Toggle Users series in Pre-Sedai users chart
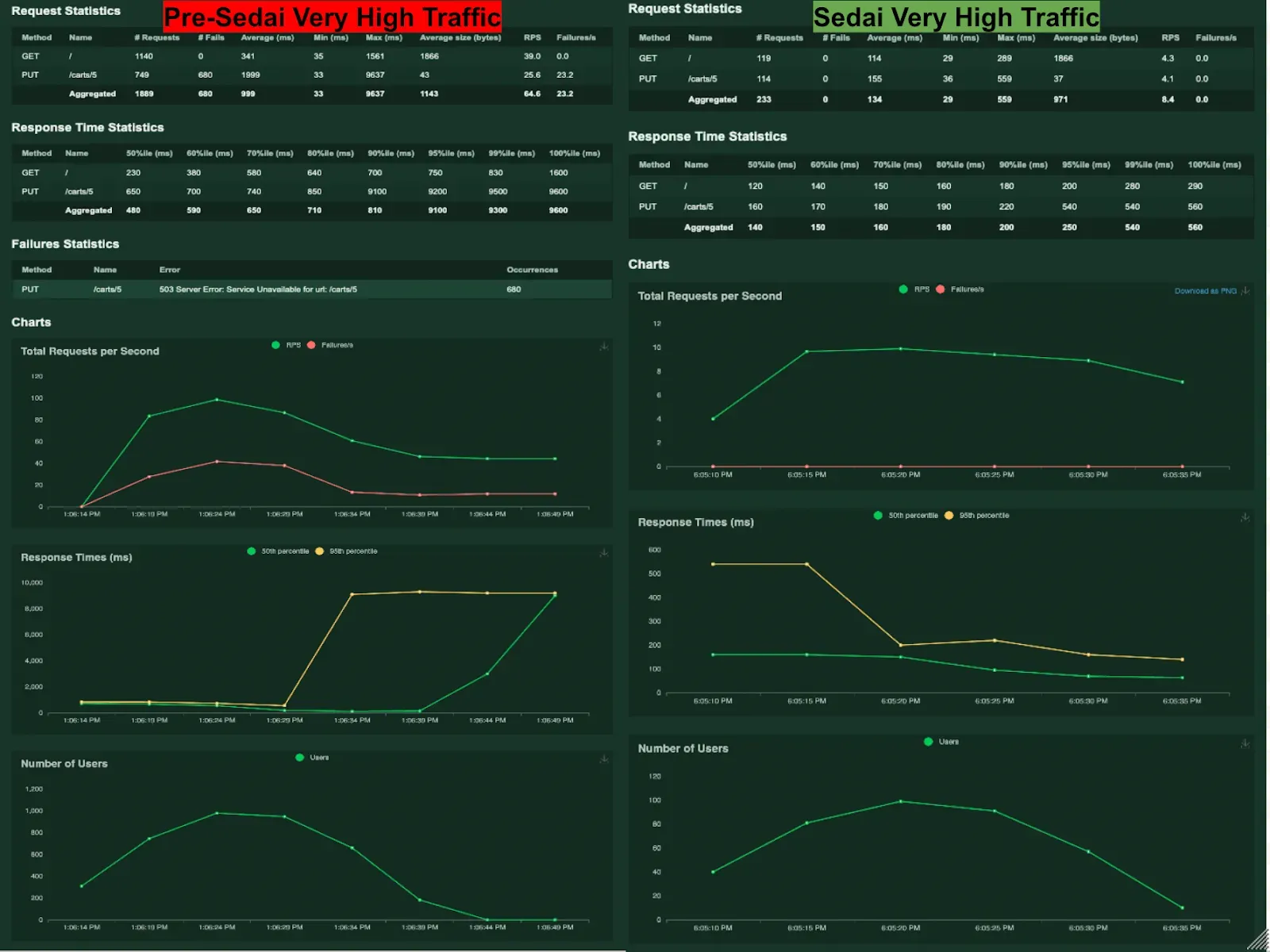The image size is (1270, 952). [312, 758]
